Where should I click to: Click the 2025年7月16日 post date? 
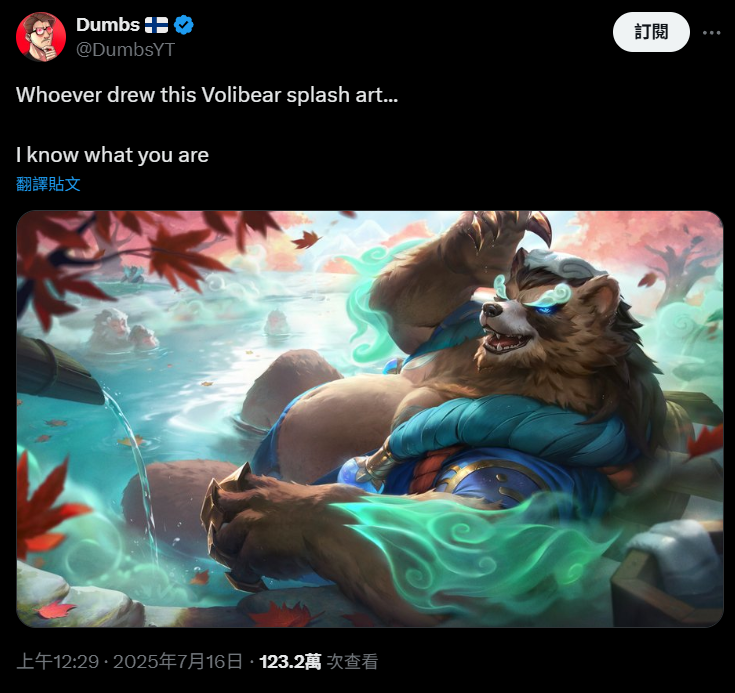(x=178, y=662)
